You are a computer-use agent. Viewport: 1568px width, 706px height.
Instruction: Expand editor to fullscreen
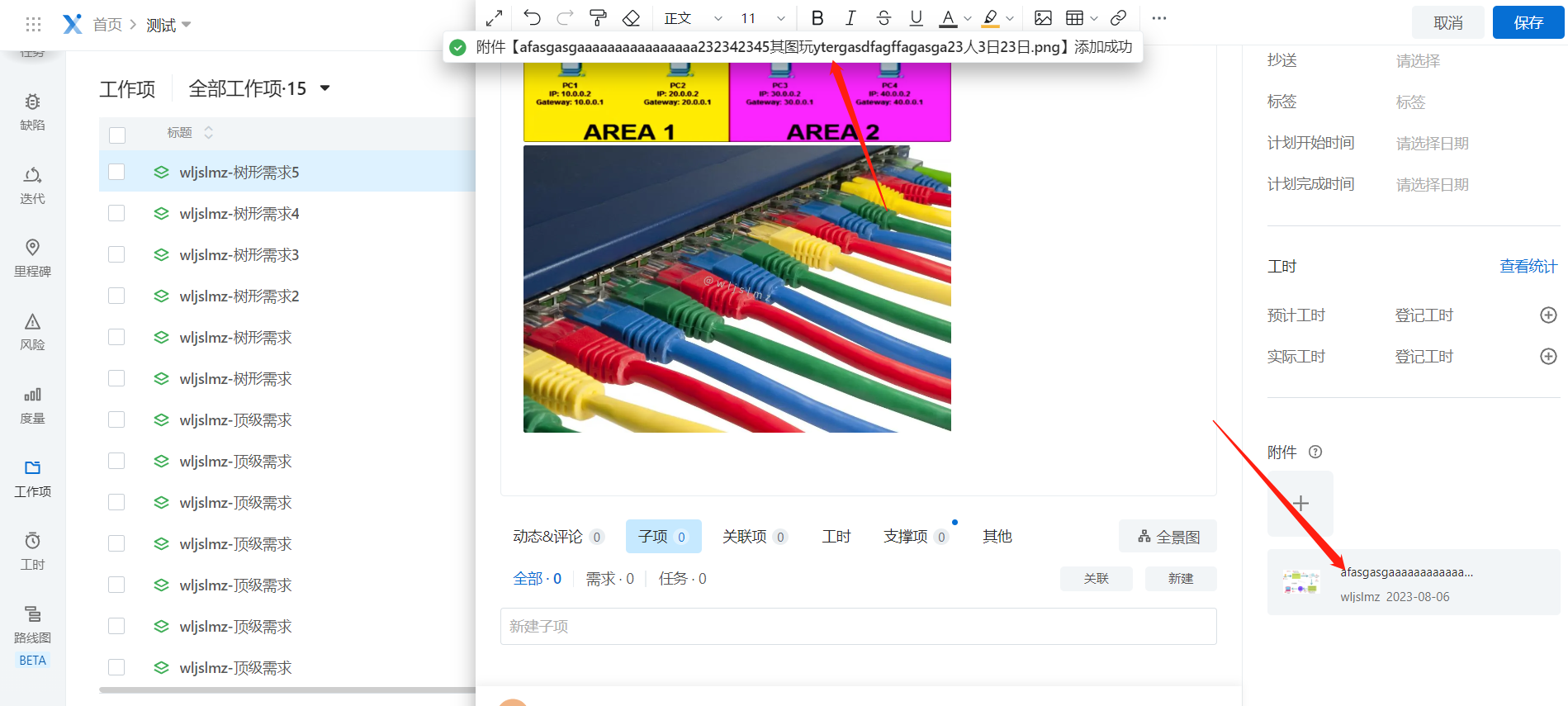click(x=495, y=18)
